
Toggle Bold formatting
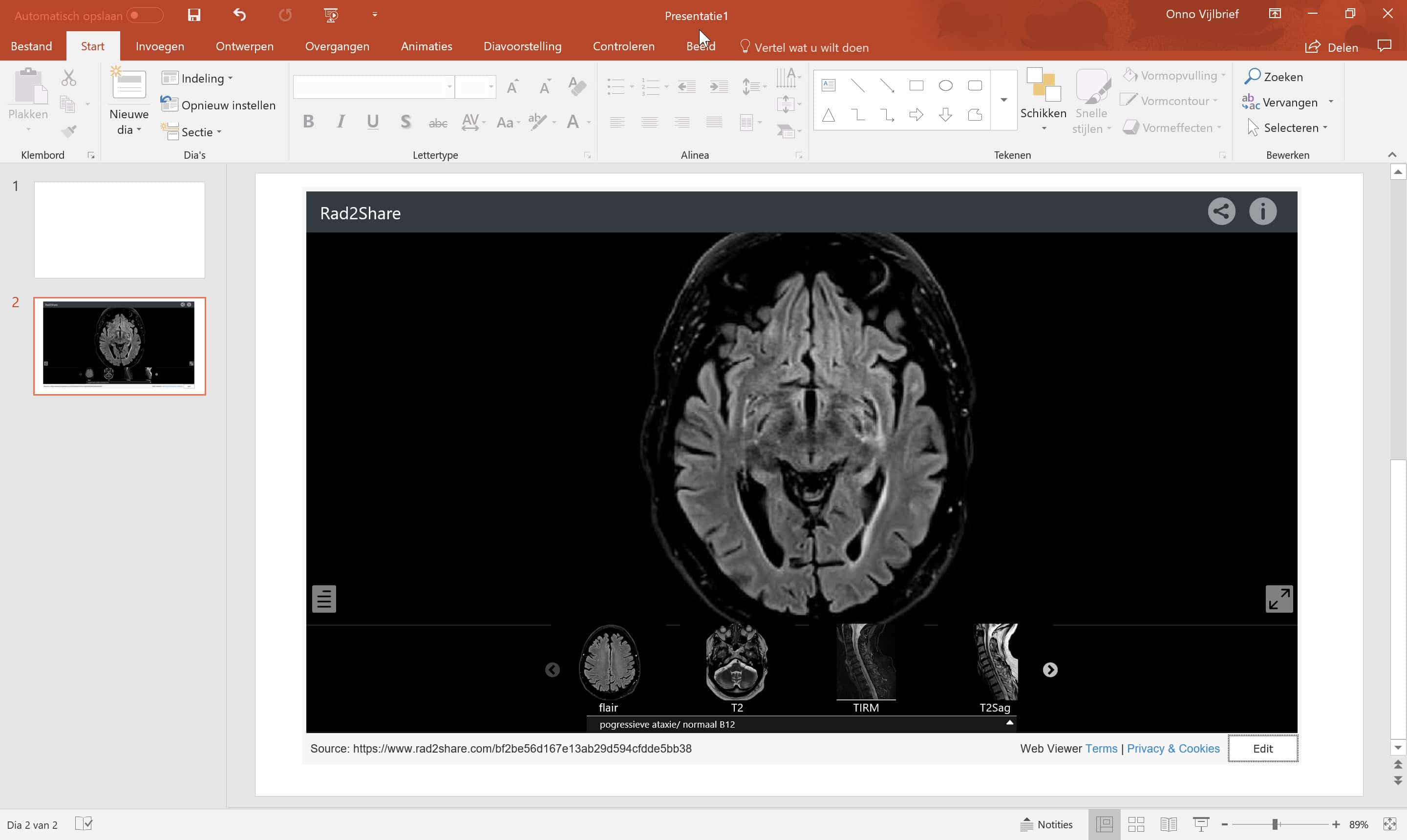308,121
